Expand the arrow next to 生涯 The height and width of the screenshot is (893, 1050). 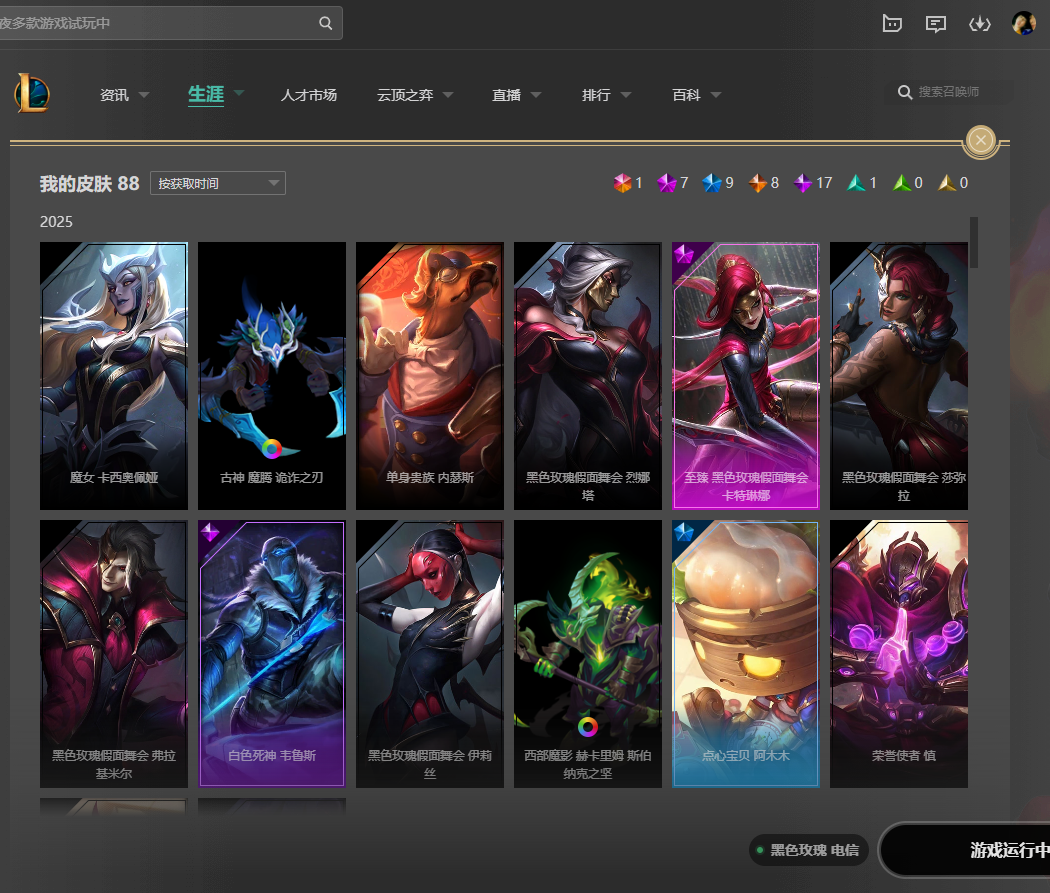coord(239,92)
